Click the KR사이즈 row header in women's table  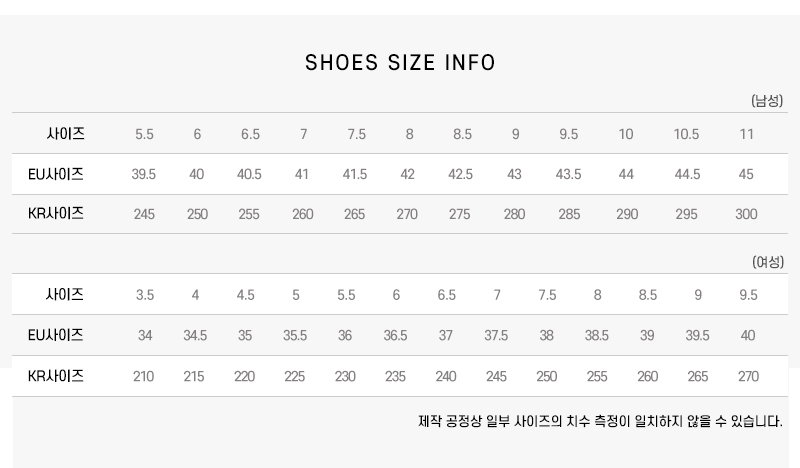pos(56,376)
